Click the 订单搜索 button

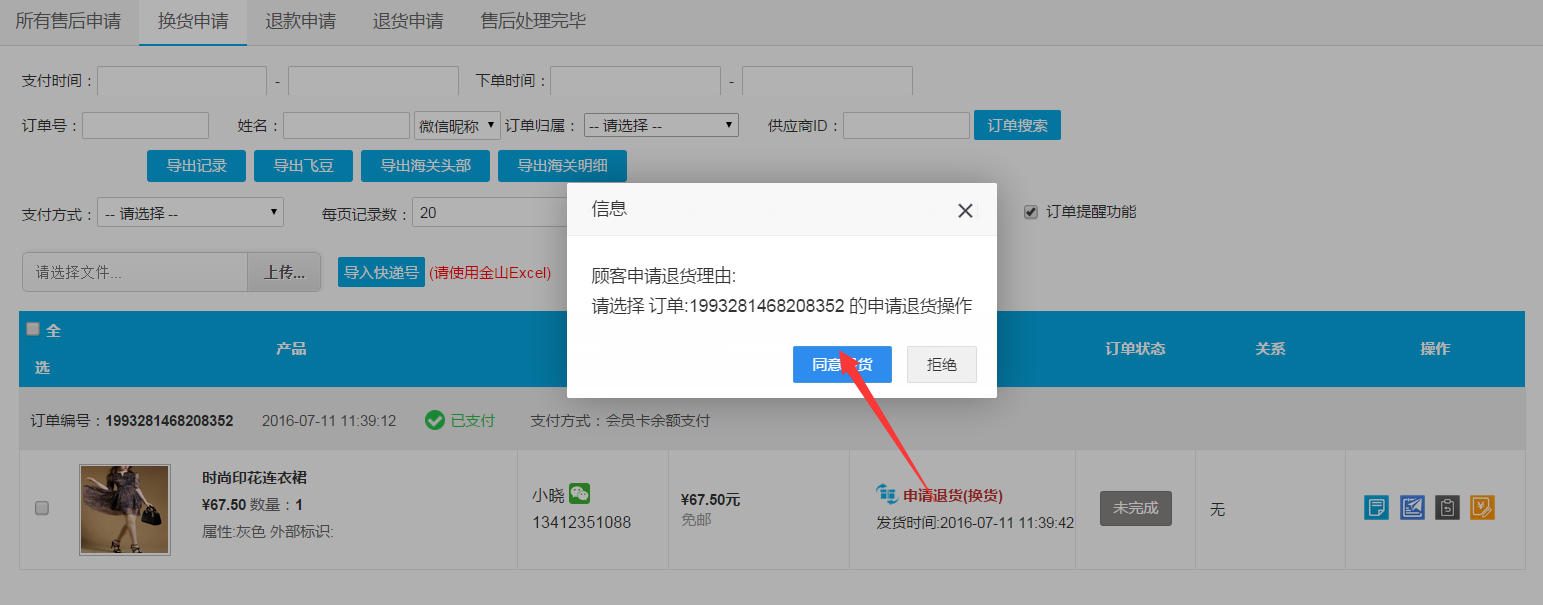[x=1017, y=126]
